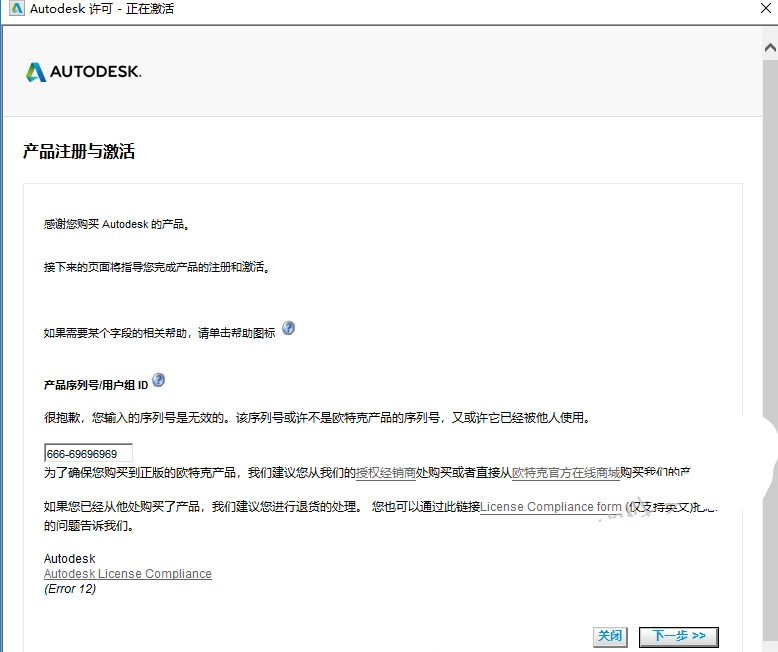
Task: Click the 产品注册与激活 heading
Action: coord(79,151)
